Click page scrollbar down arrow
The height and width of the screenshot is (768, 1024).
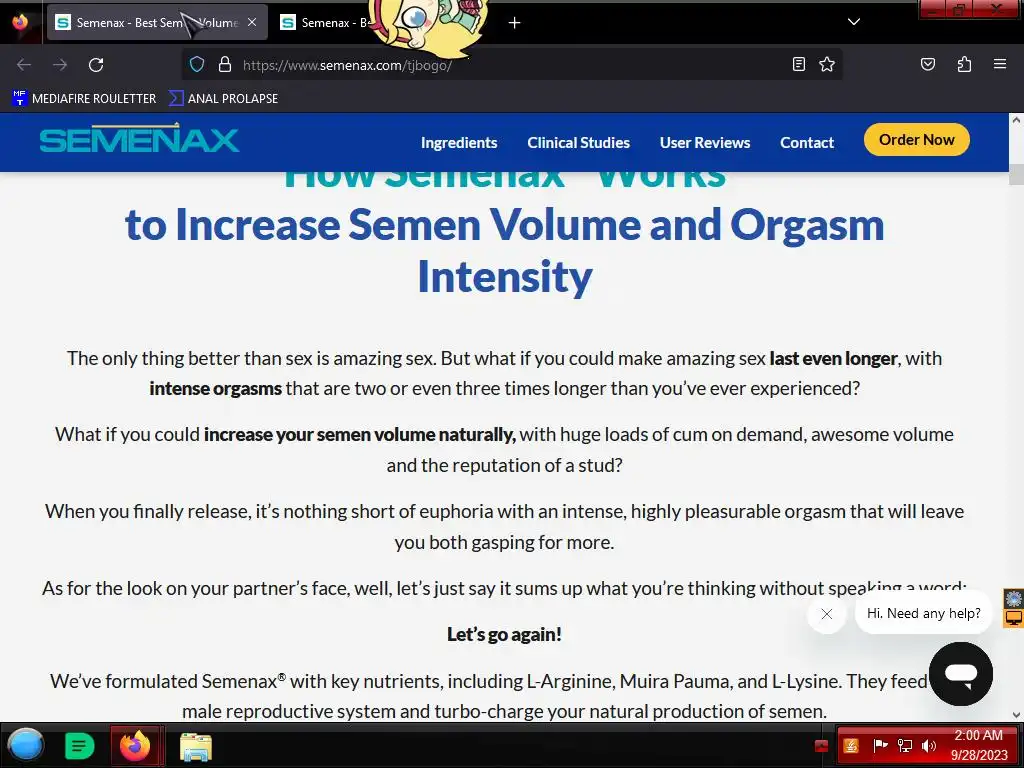pyautogui.click(x=1016, y=714)
